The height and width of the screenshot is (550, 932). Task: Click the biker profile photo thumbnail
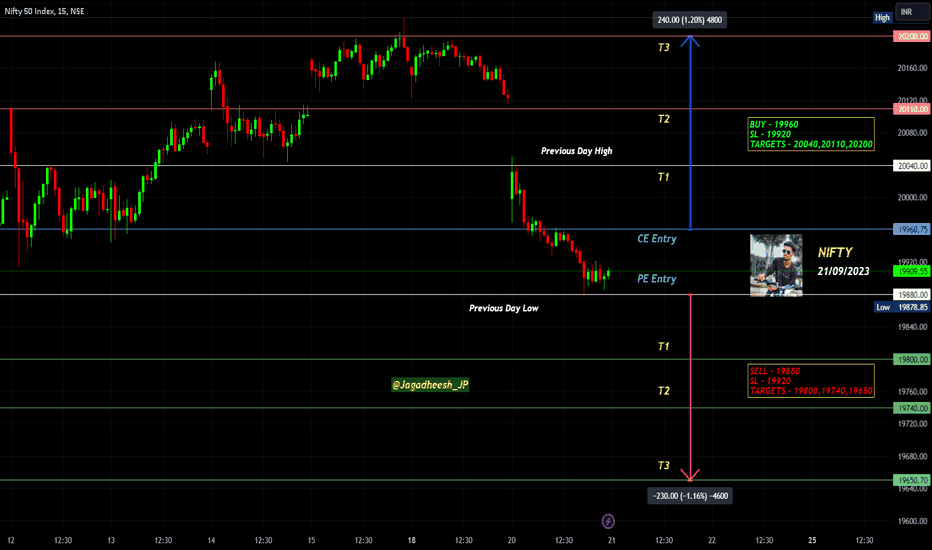776,265
